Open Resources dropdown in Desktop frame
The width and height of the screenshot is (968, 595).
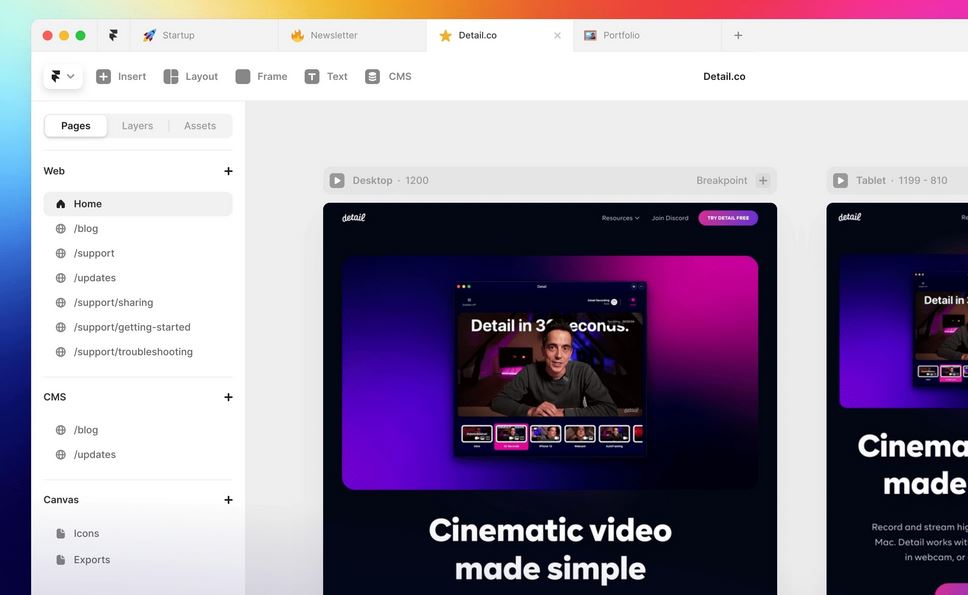point(620,218)
